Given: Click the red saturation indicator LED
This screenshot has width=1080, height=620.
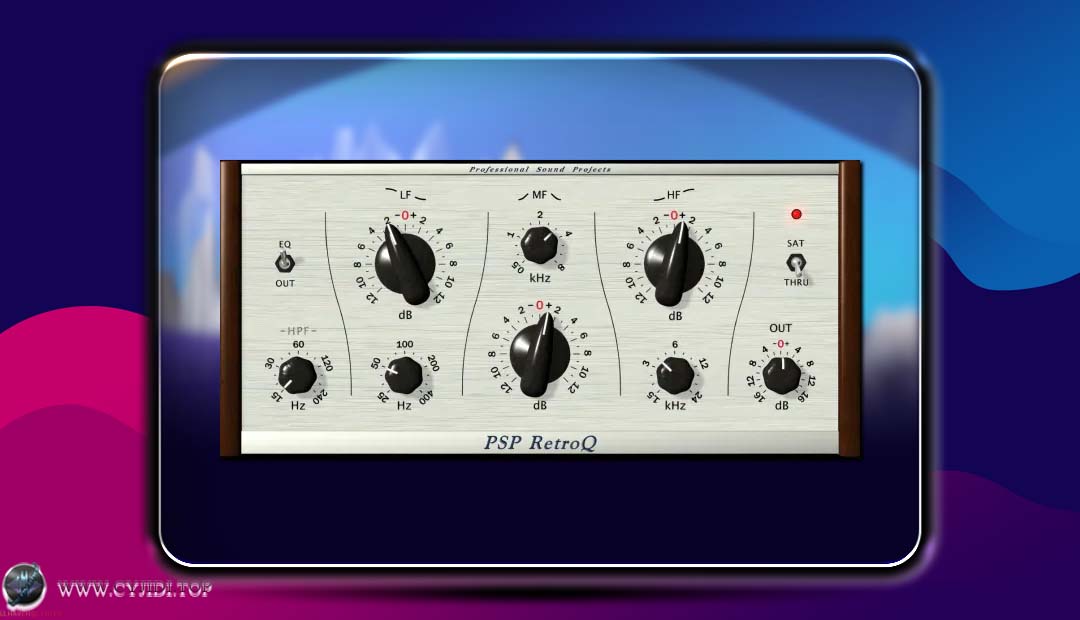Looking at the screenshot, I should 796,214.
